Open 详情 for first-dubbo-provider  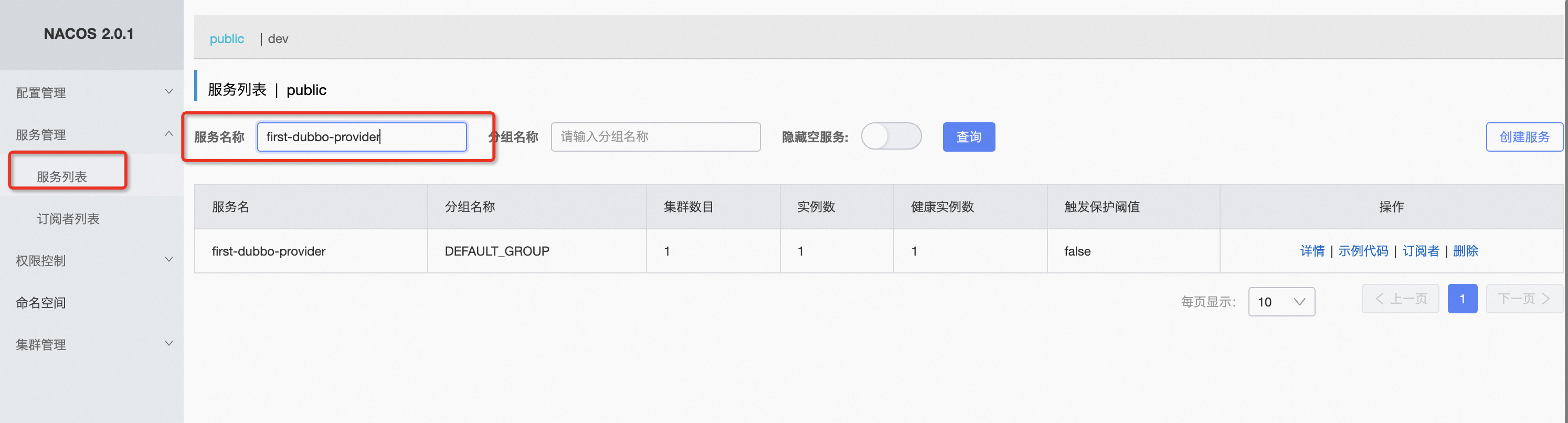(x=1312, y=251)
